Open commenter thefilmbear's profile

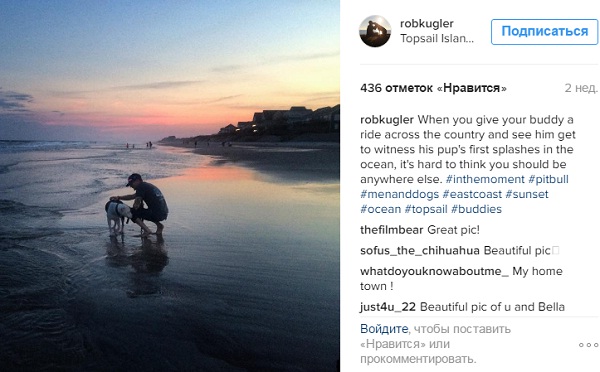coord(391,230)
